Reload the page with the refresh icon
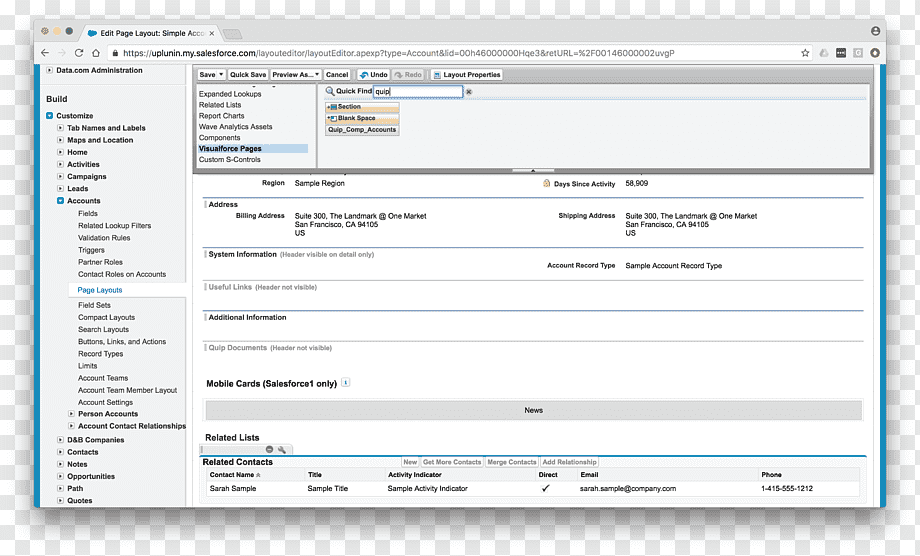 [x=79, y=53]
